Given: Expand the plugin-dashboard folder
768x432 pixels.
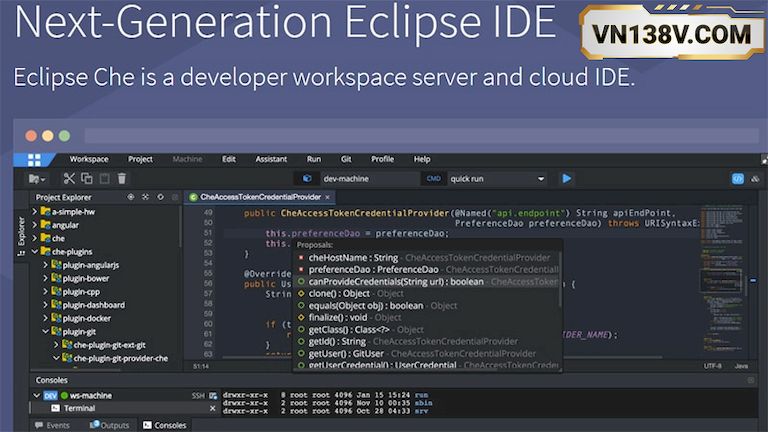Looking at the screenshot, I should pyautogui.click(x=46, y=305).
